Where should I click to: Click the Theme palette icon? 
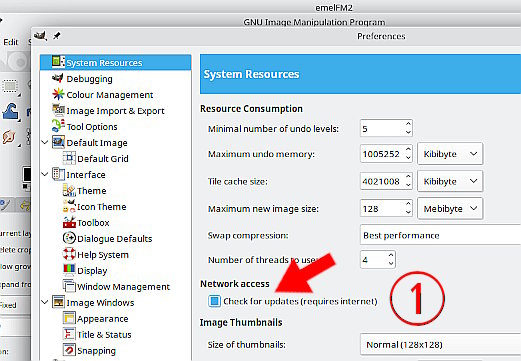tap(69, 190)
